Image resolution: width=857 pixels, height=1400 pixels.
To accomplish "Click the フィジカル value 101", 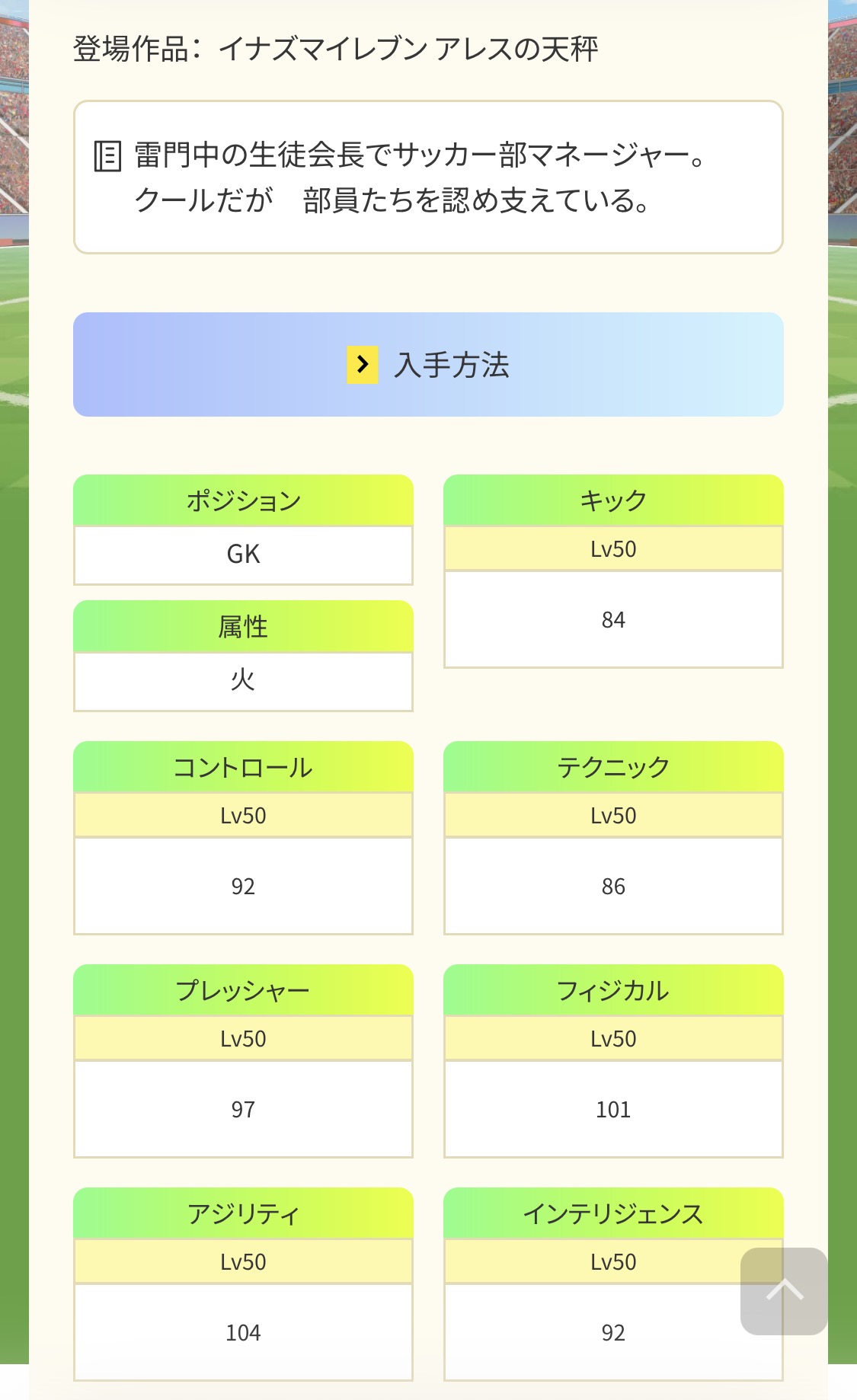I will pyautogui.click(x=613, y=1110).
